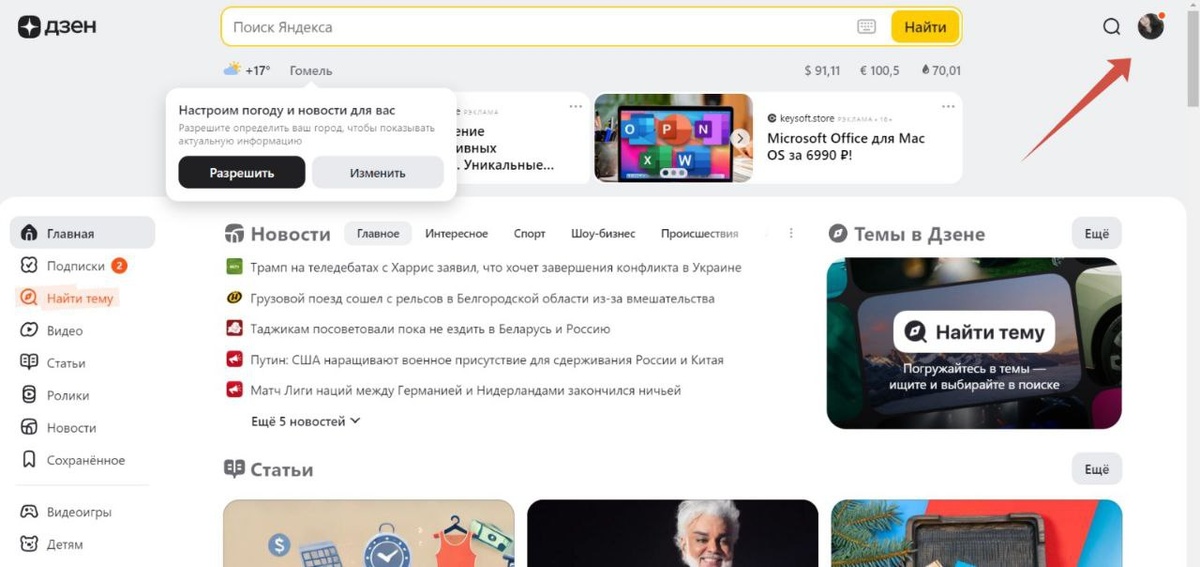Image resolution: width=1200 pixels, height=567 pixels.
Task: Click the Дзен logo
Action: 57,27
